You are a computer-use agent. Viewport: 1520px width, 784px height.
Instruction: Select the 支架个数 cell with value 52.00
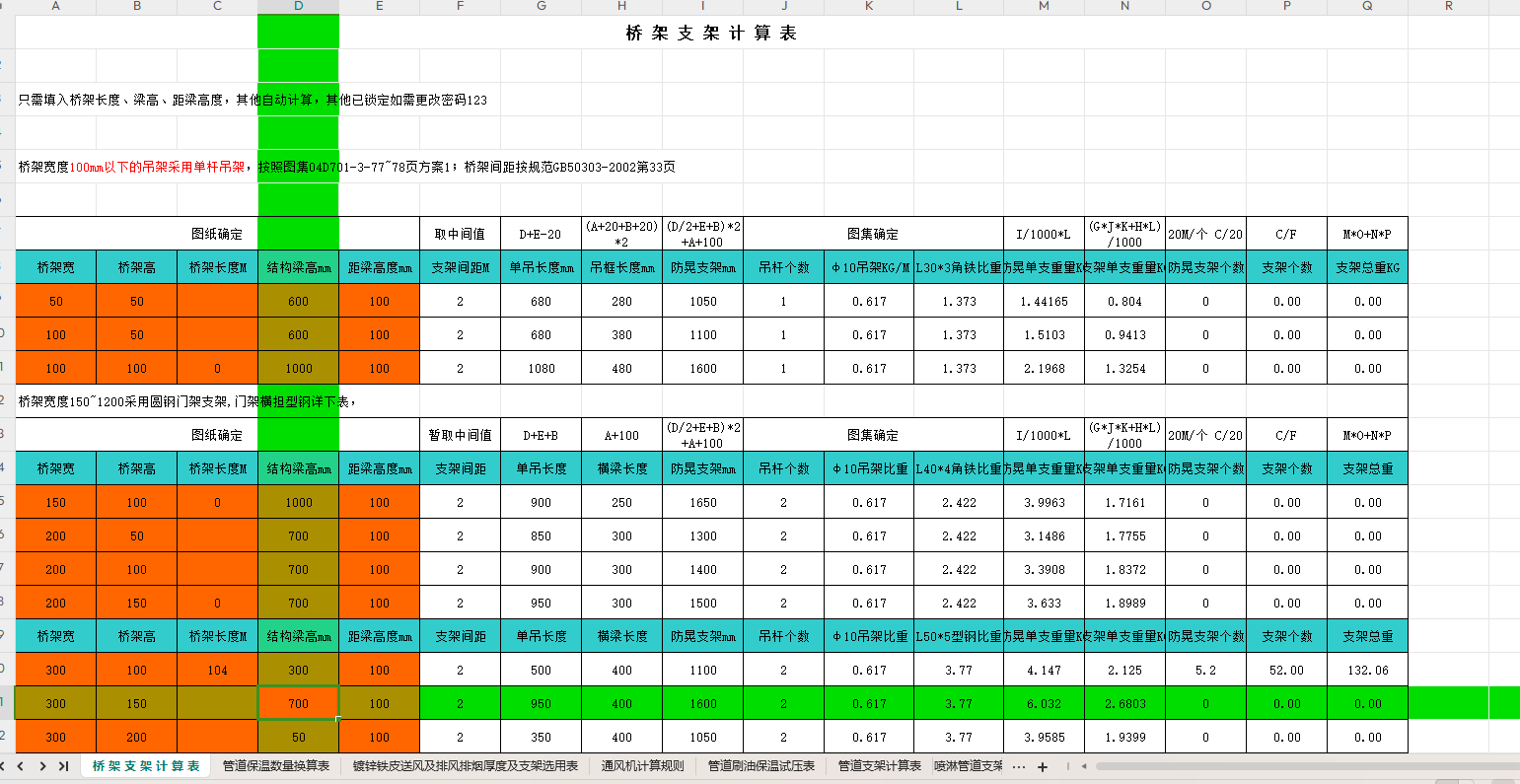pyautogui.click(x=1286, y=670)
